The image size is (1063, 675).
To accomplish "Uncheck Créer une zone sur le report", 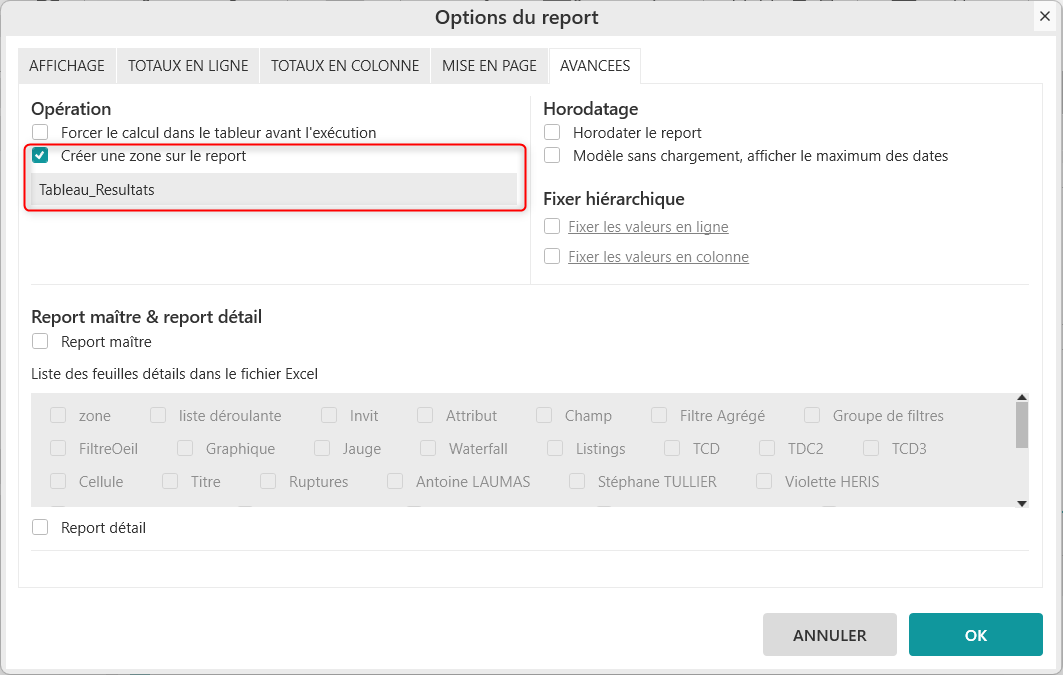I will [x=40, y=156].
